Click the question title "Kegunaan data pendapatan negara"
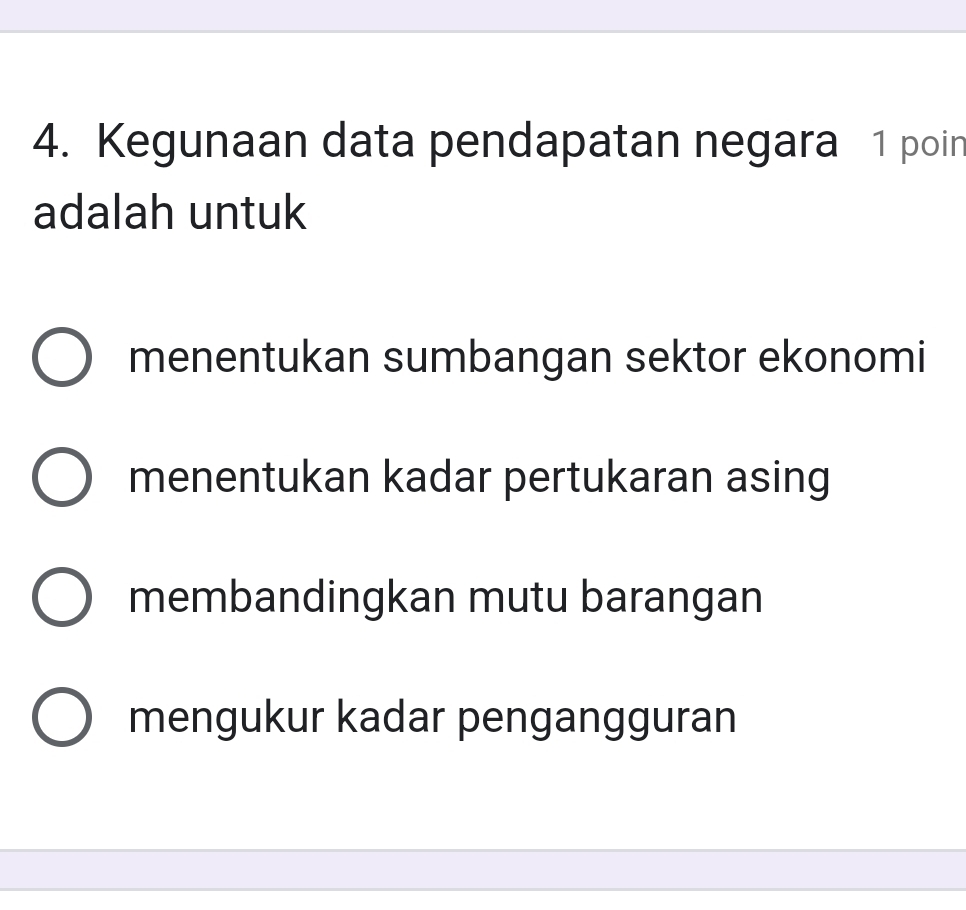The height and width of the screenshot is (910, 966). pyautogui.click(x=467, y=143)
